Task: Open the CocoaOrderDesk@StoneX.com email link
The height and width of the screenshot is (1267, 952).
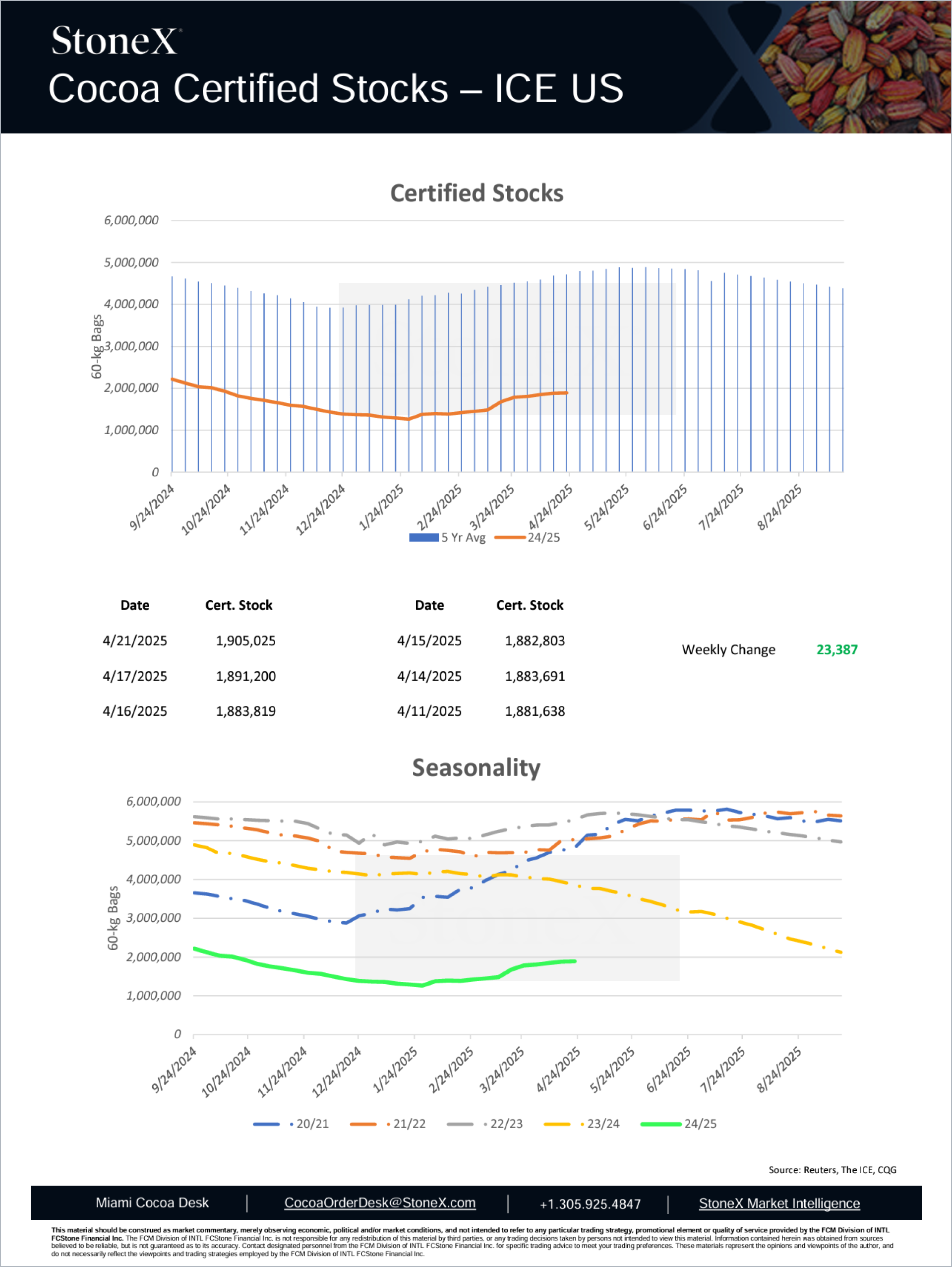Action: [x=379, y=1203]
